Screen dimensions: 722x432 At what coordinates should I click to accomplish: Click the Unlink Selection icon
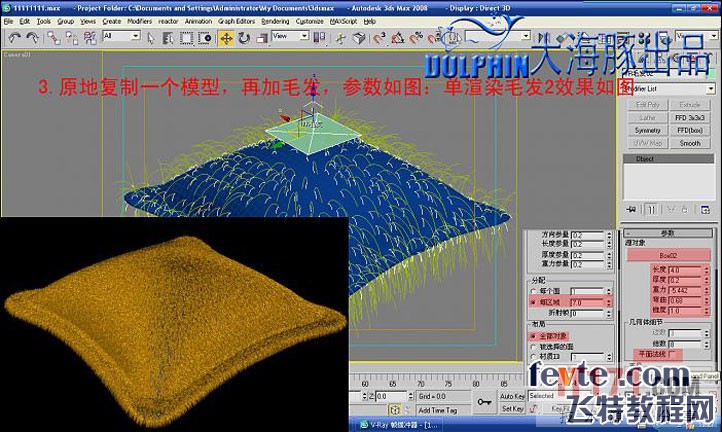71,38
